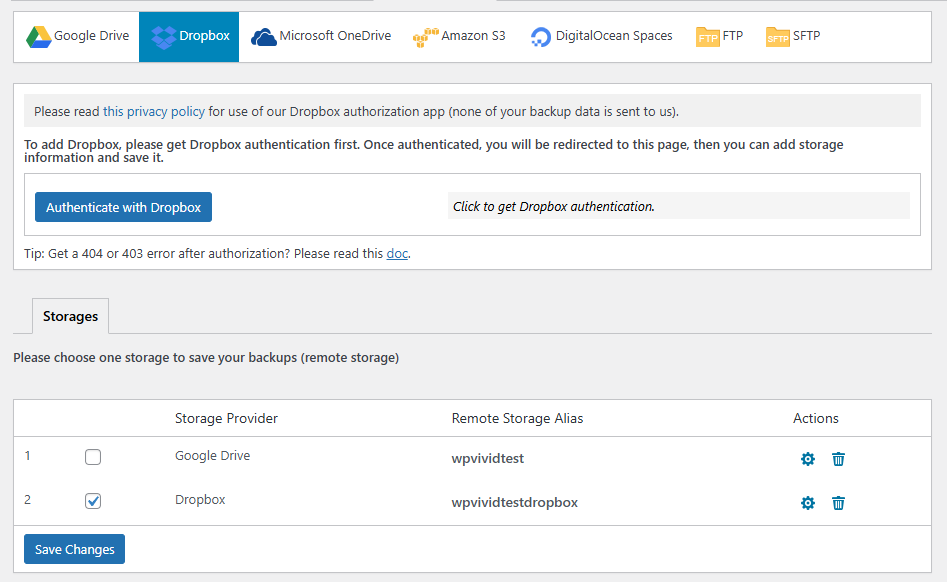This screenshot has width=947, height=582.
Task: Click the Microsoft OneDrive cloud icon
Action: [263, 36]
